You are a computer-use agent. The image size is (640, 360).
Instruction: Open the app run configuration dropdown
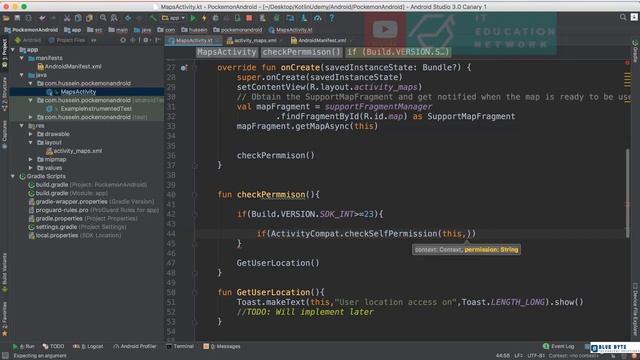click(x=173, y=18)
